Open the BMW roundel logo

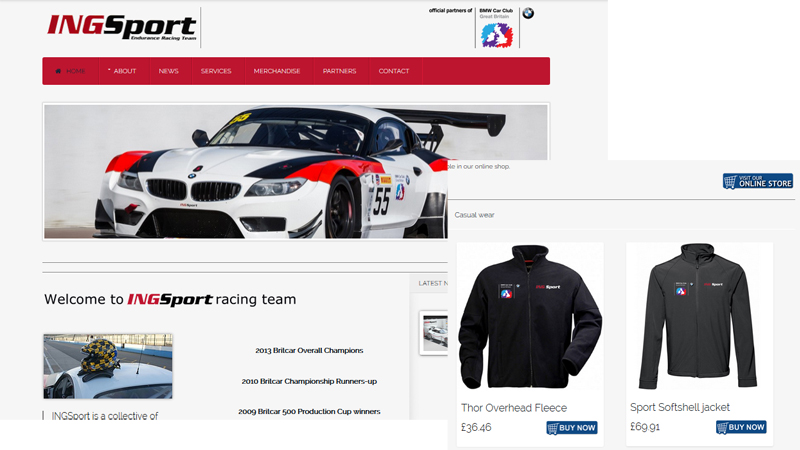[528, 13]
